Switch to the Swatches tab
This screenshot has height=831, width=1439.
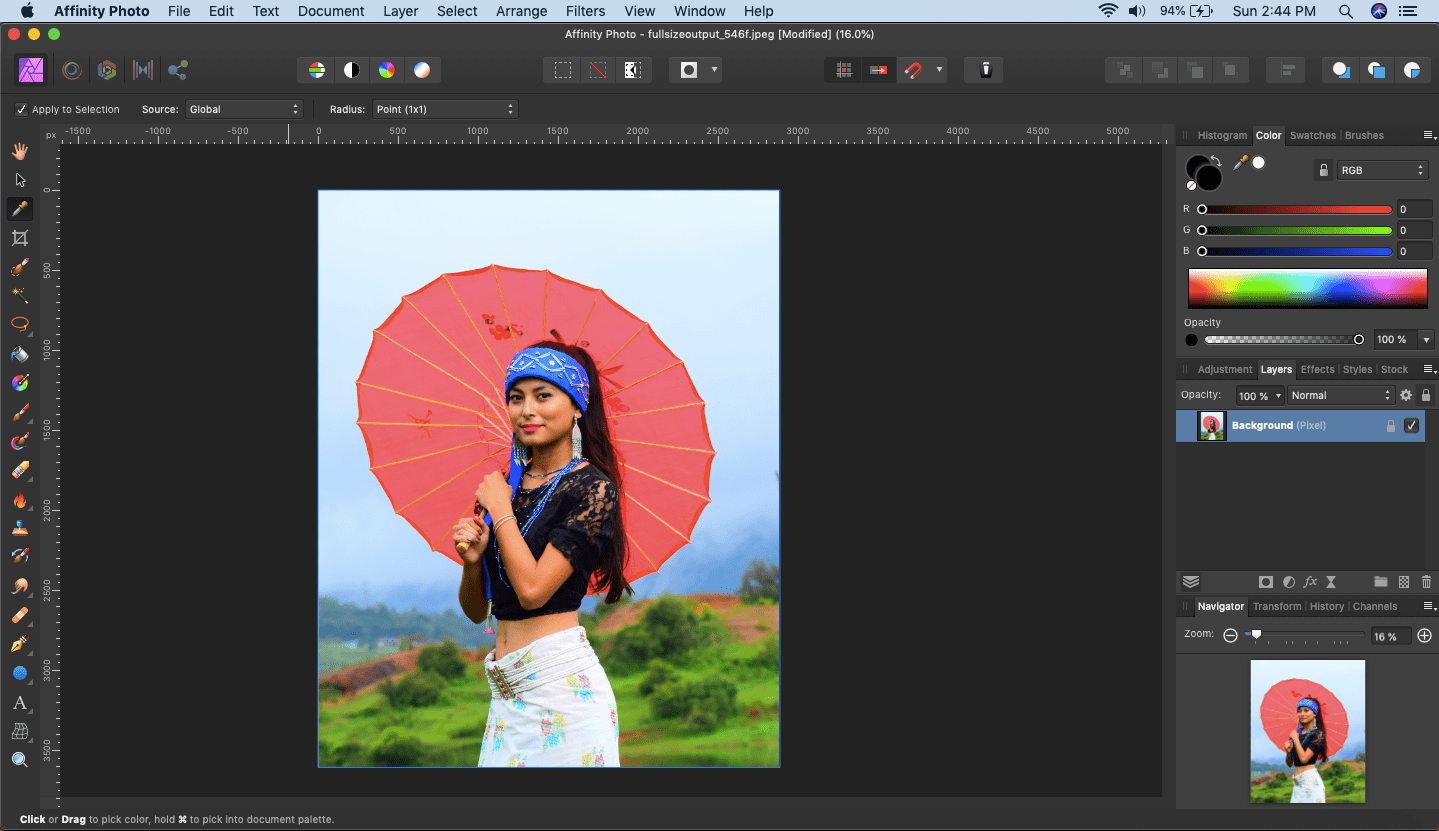point(1312,135)
